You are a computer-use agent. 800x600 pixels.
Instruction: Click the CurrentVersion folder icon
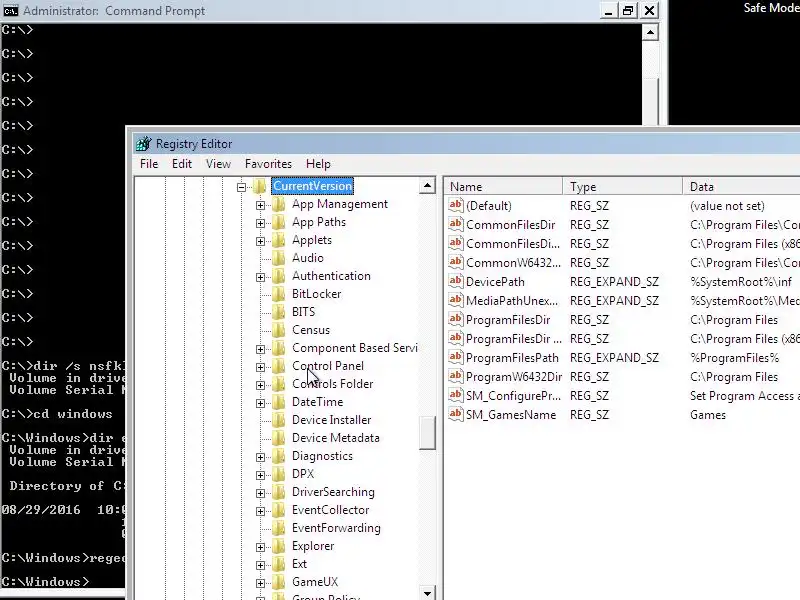[260, 186]
